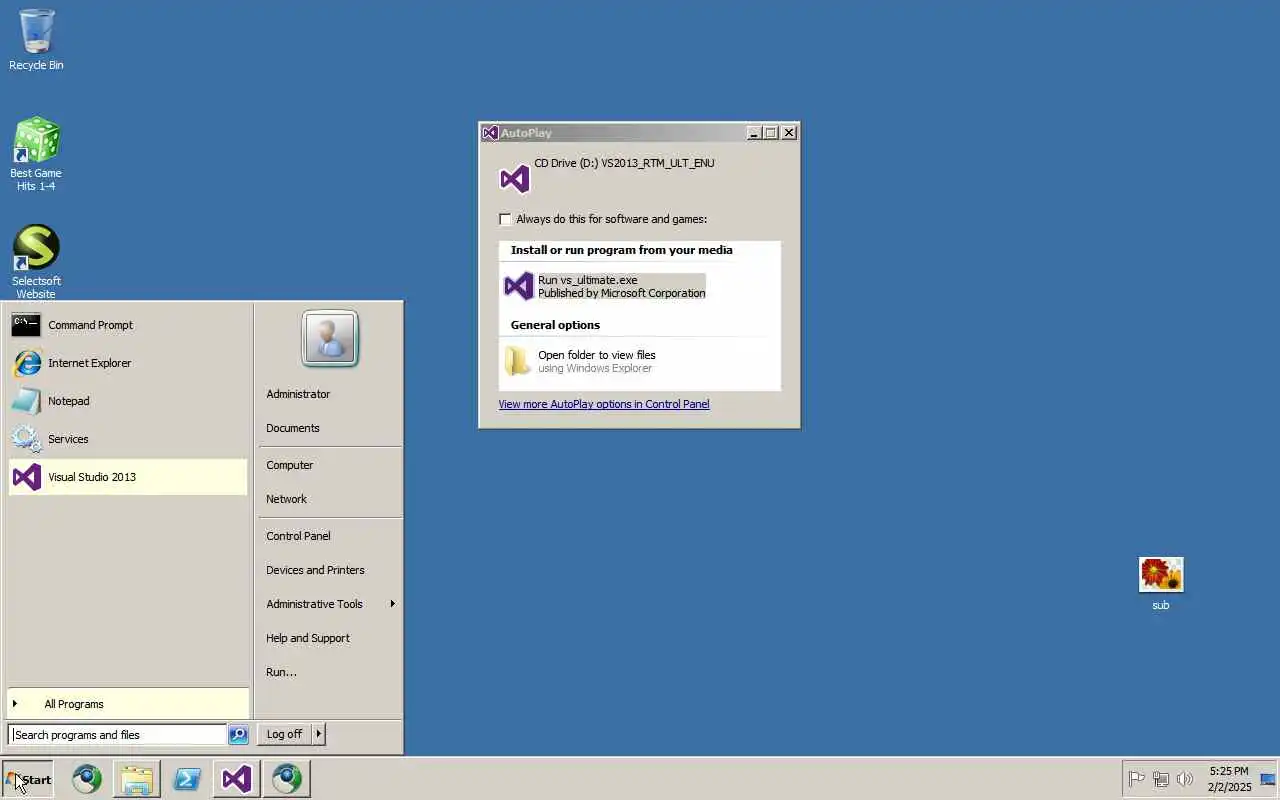Viewport: 1280px width, 800px height.
Task: Click the search magnifier button
Action: (x=238, y=735)
